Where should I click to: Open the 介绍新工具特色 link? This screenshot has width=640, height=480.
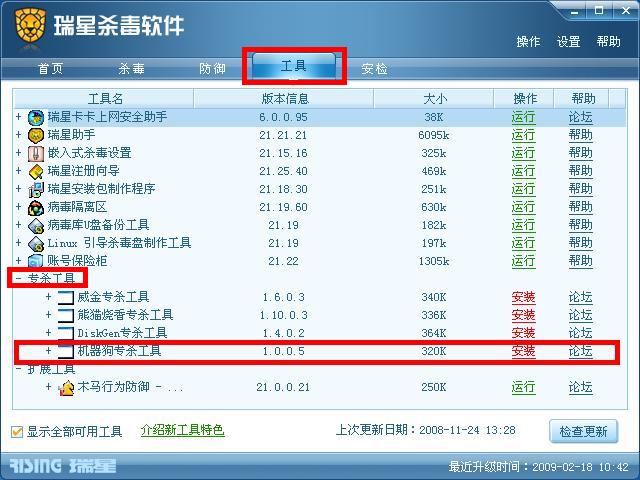[x=182, y=430]
